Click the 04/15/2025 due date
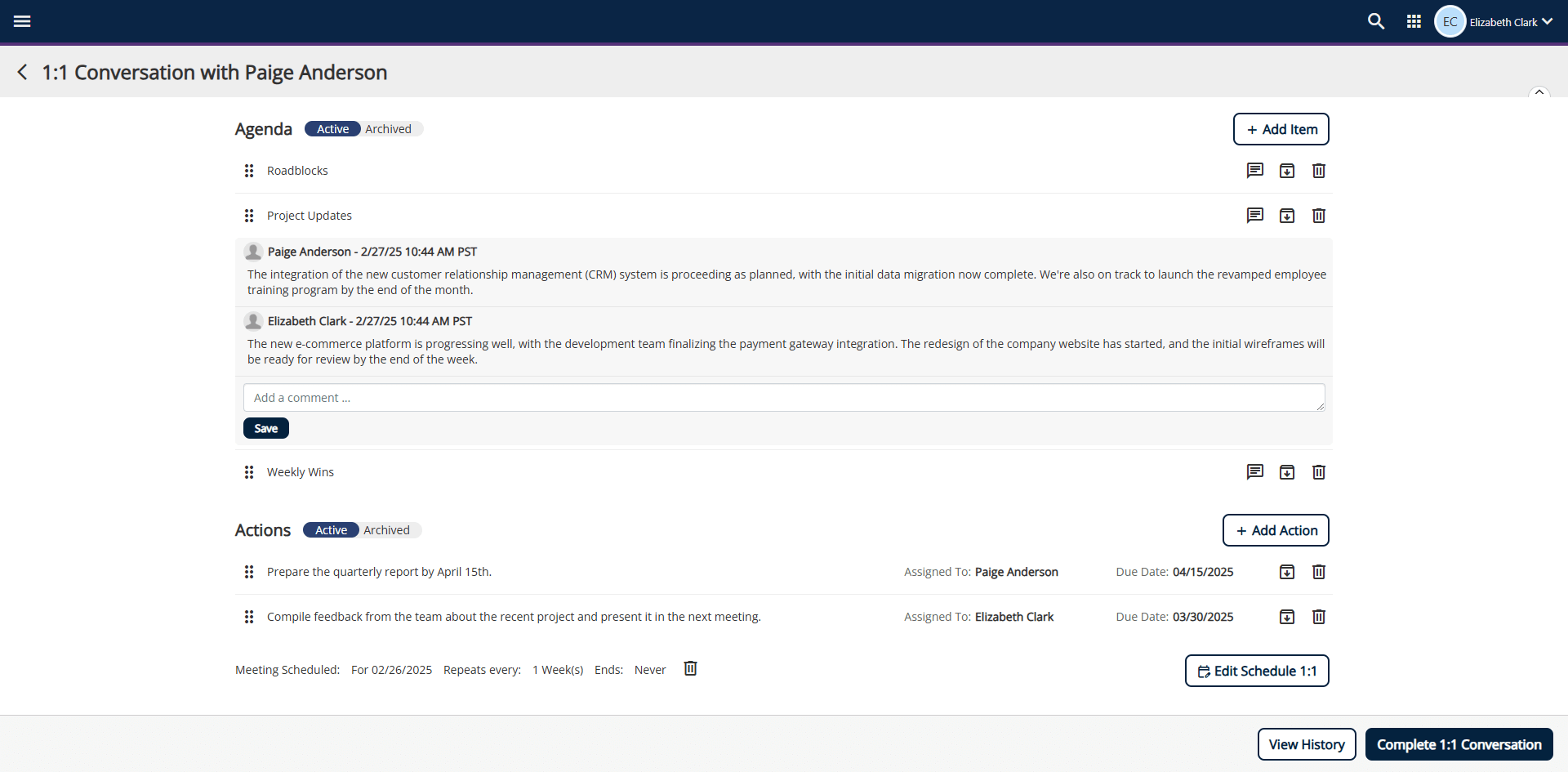 pos(1203,572)
